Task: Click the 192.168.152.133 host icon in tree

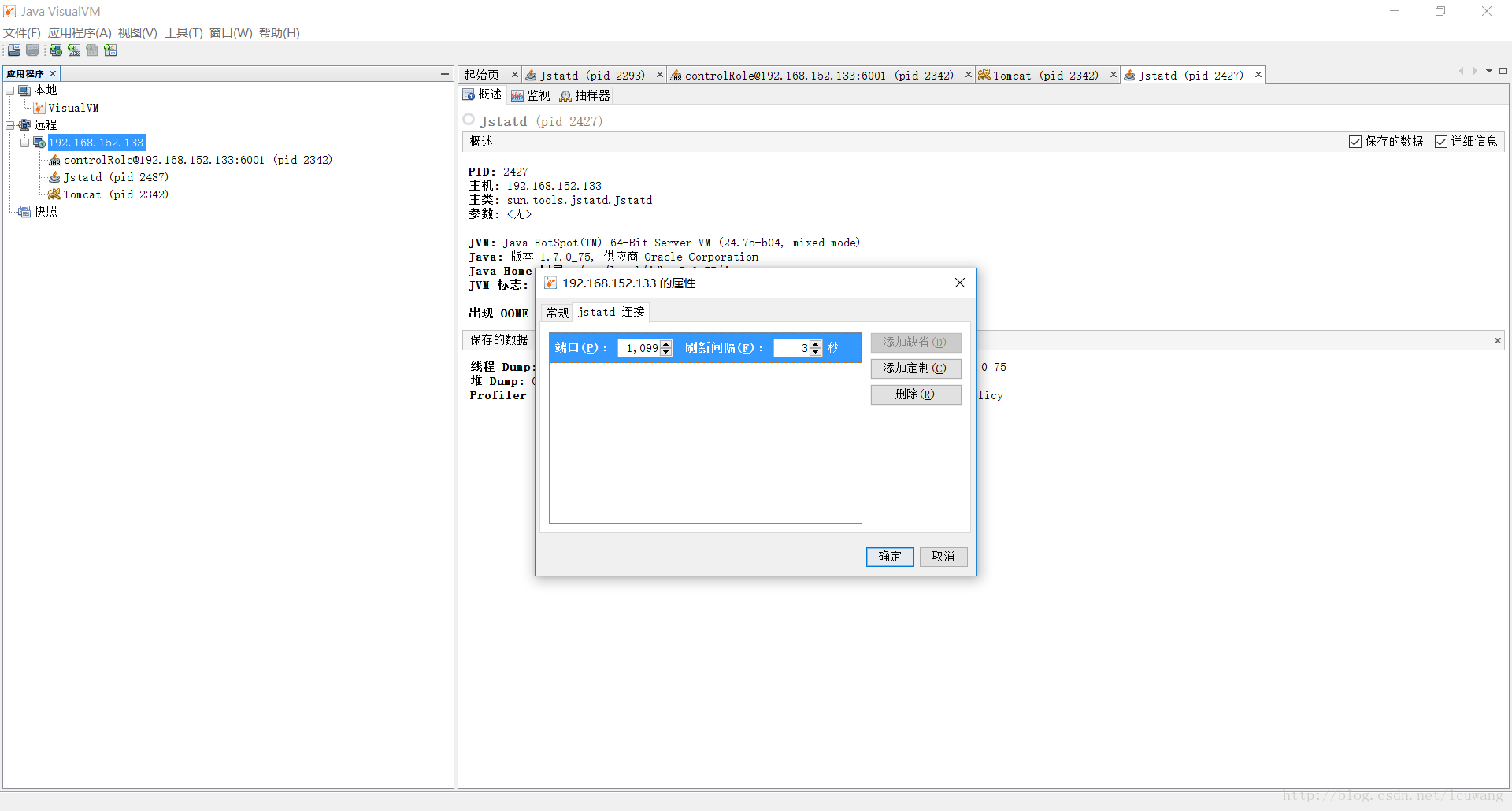Action: click(x=39, y=143)
